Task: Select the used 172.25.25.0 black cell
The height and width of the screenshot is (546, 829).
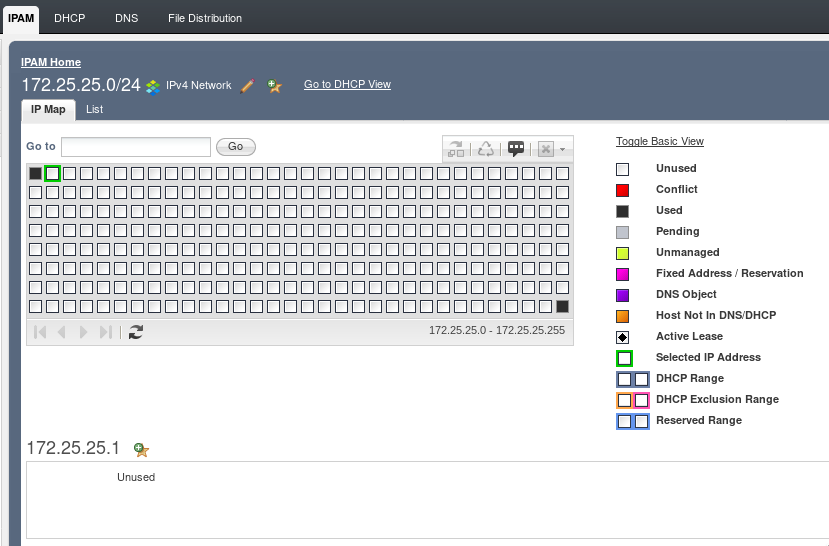Action: point(35,173)
